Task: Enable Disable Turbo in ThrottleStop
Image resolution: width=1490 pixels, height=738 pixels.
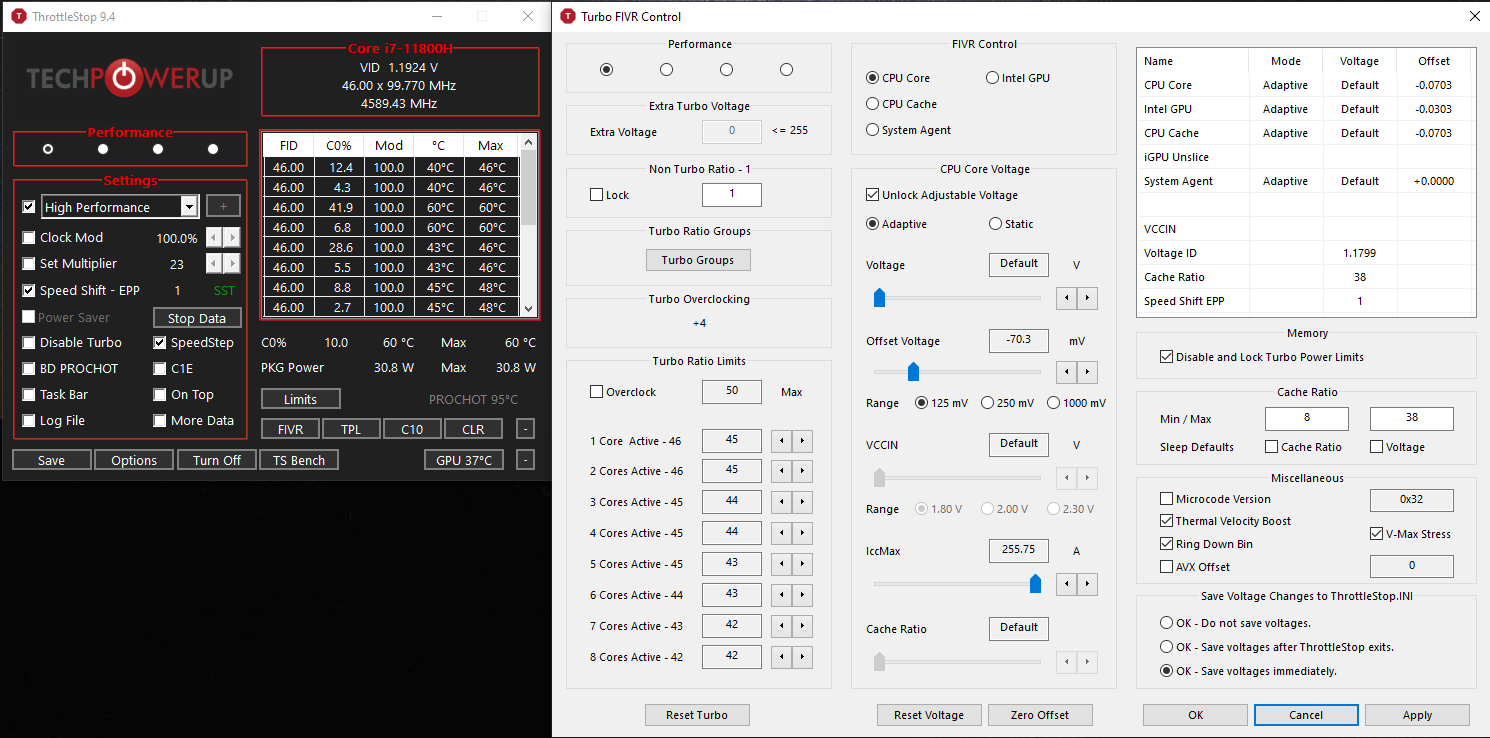Action: 29,343
